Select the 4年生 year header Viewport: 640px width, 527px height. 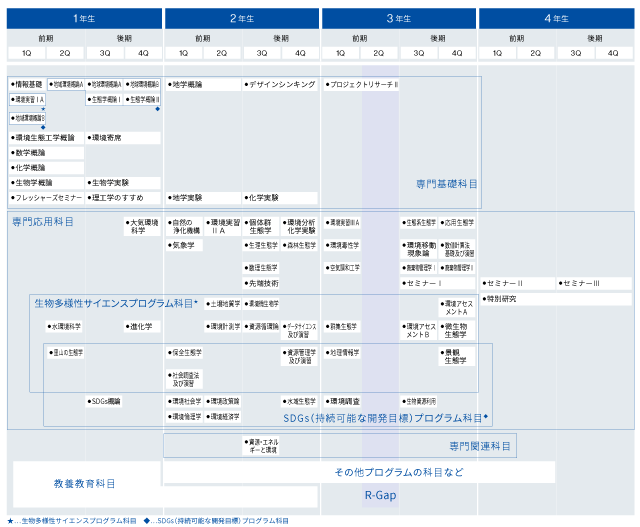[555, 18]
